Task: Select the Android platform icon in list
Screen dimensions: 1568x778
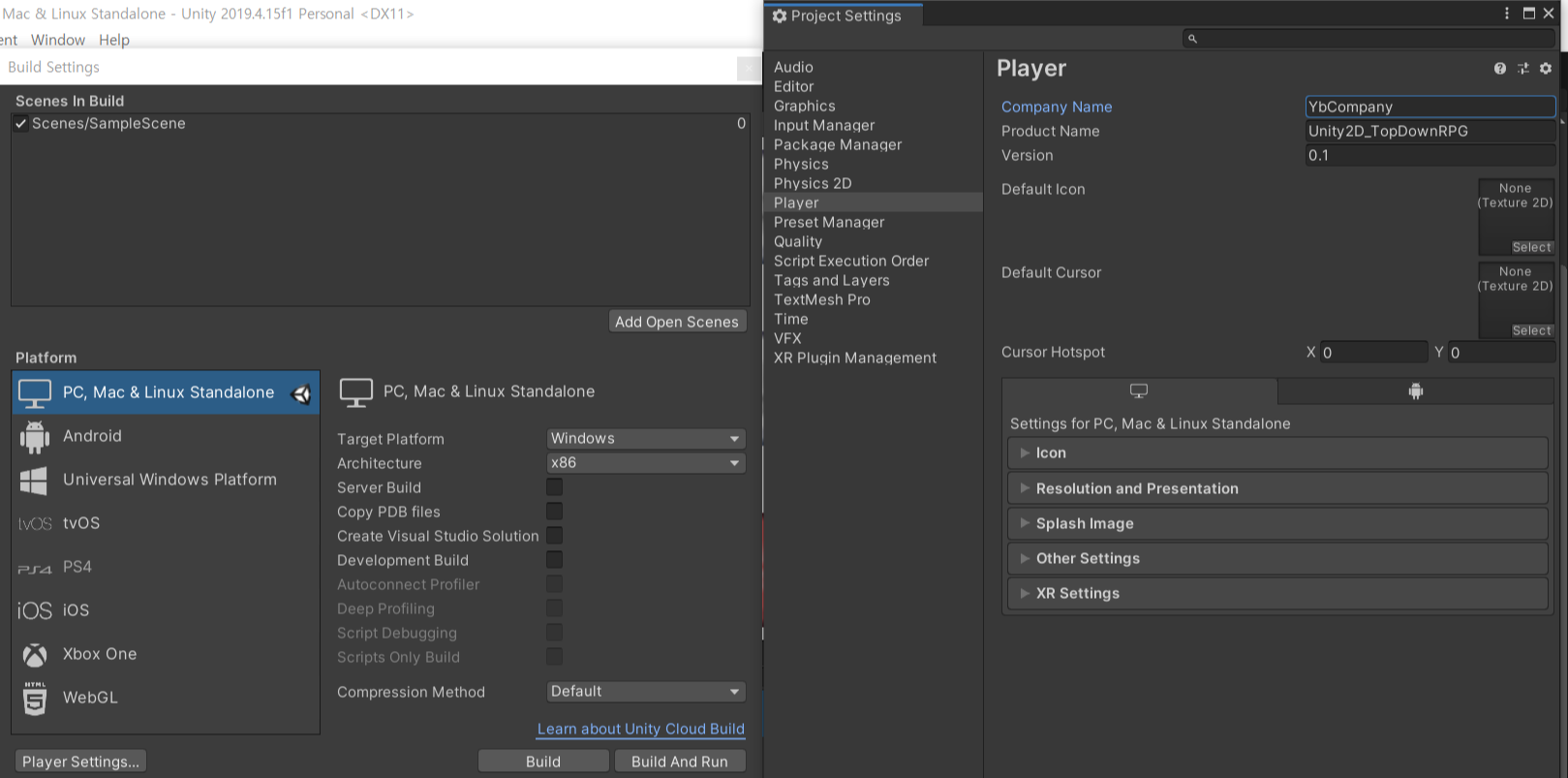Action: click(35, 437)
